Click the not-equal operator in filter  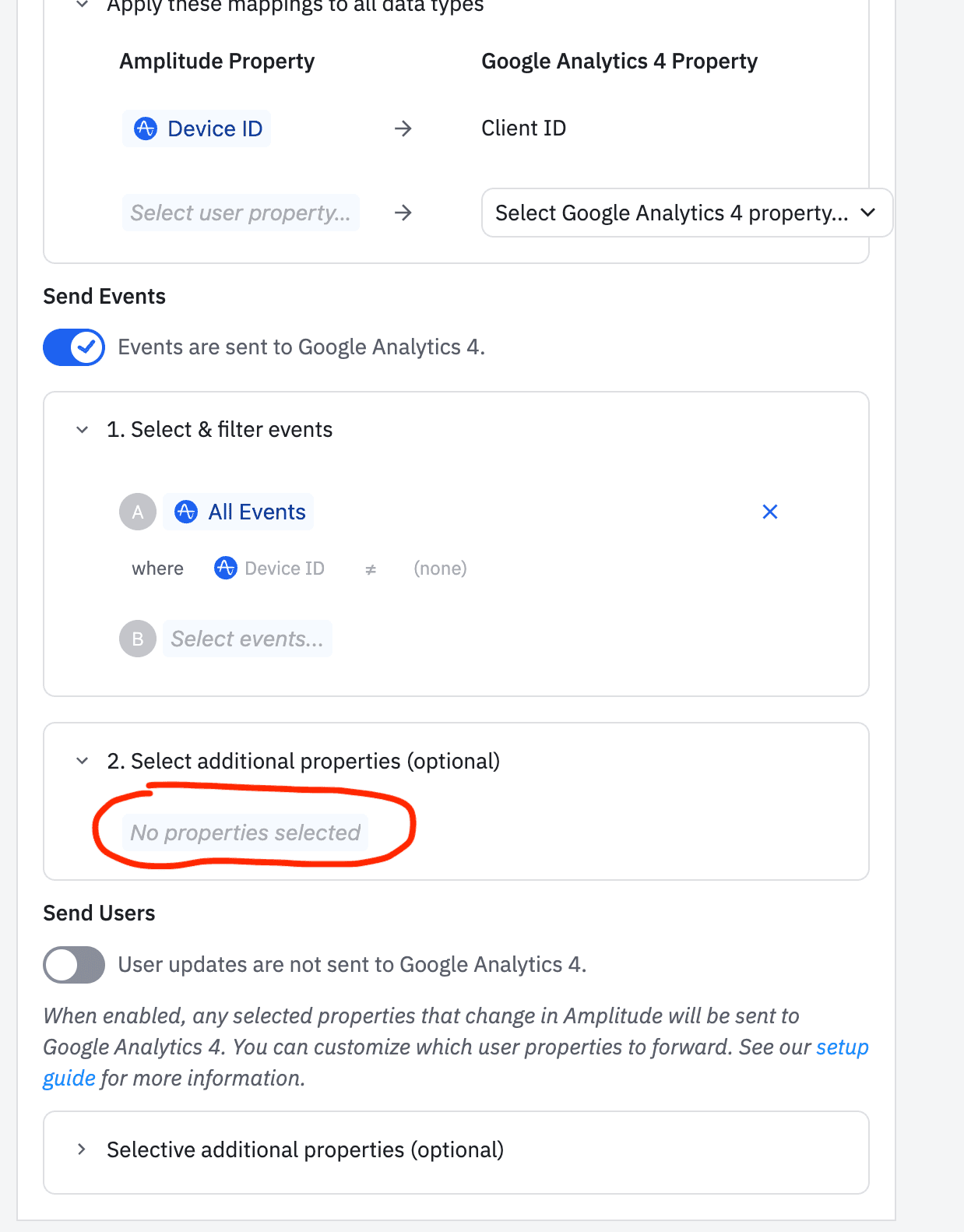click(371, 569)
